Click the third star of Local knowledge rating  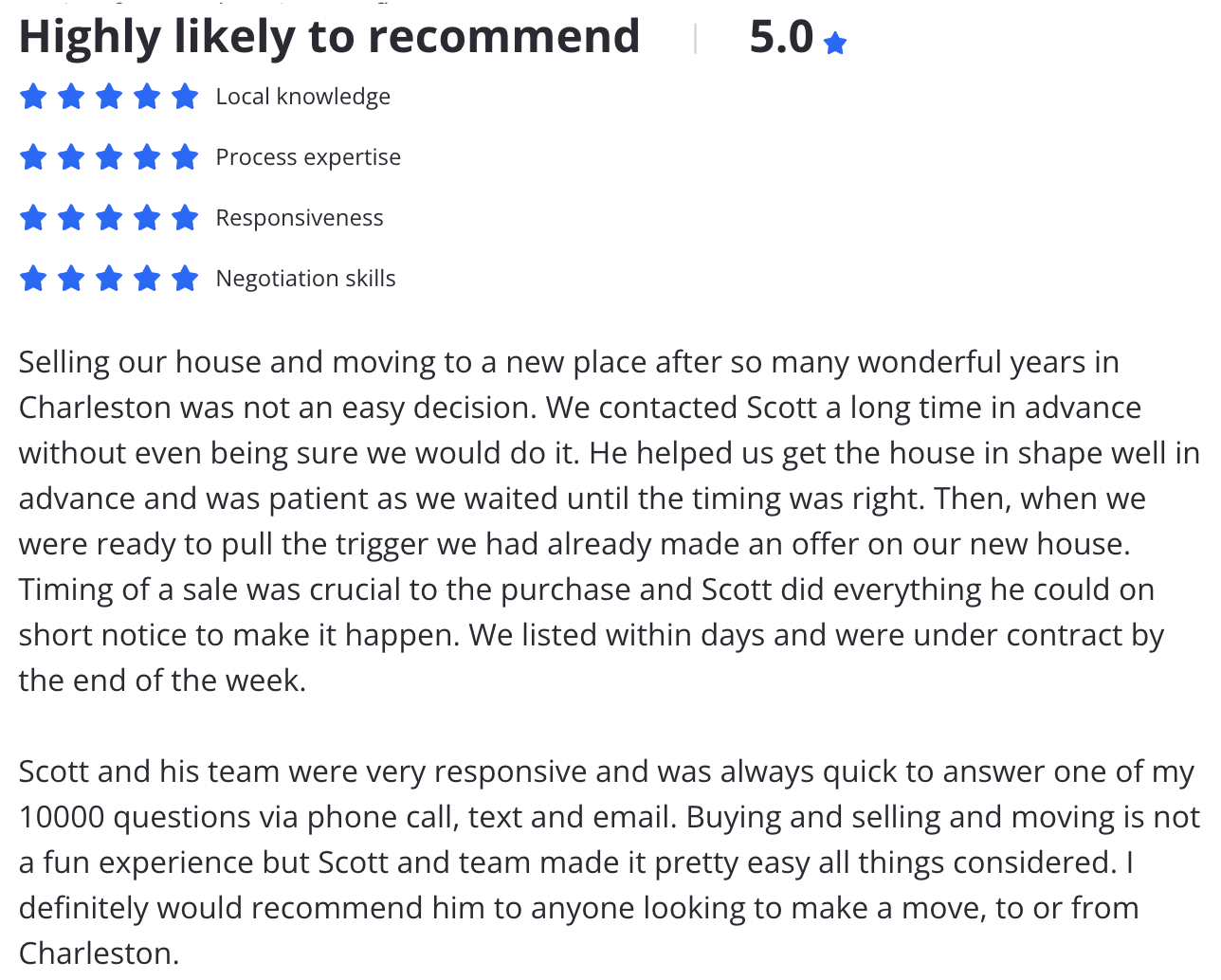[x=109, y=96]
